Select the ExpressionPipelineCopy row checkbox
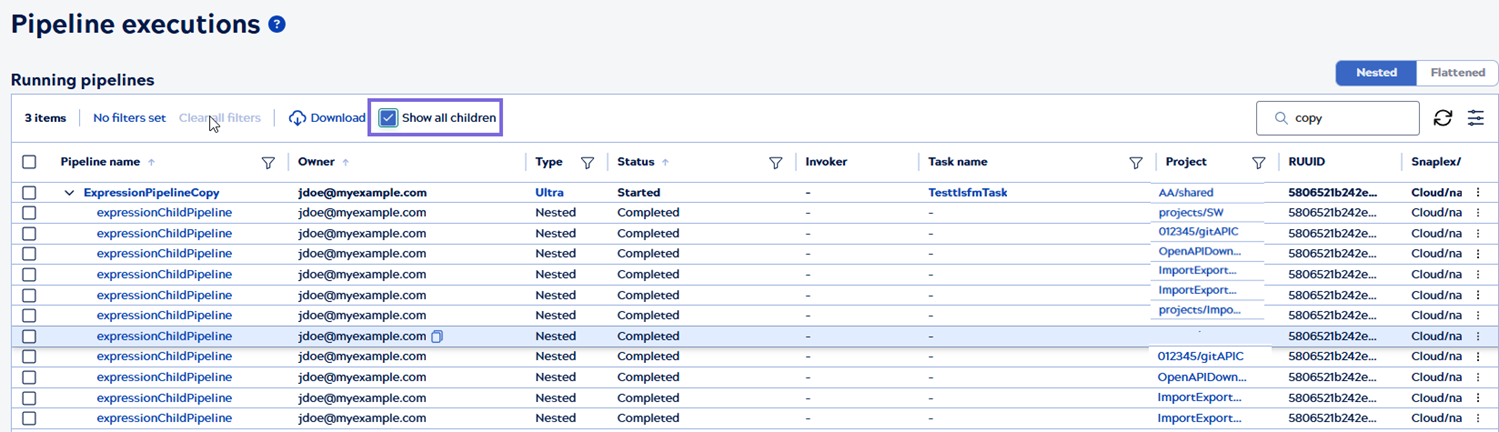The width and height of the screenshot is (1499, 432). 29,193
